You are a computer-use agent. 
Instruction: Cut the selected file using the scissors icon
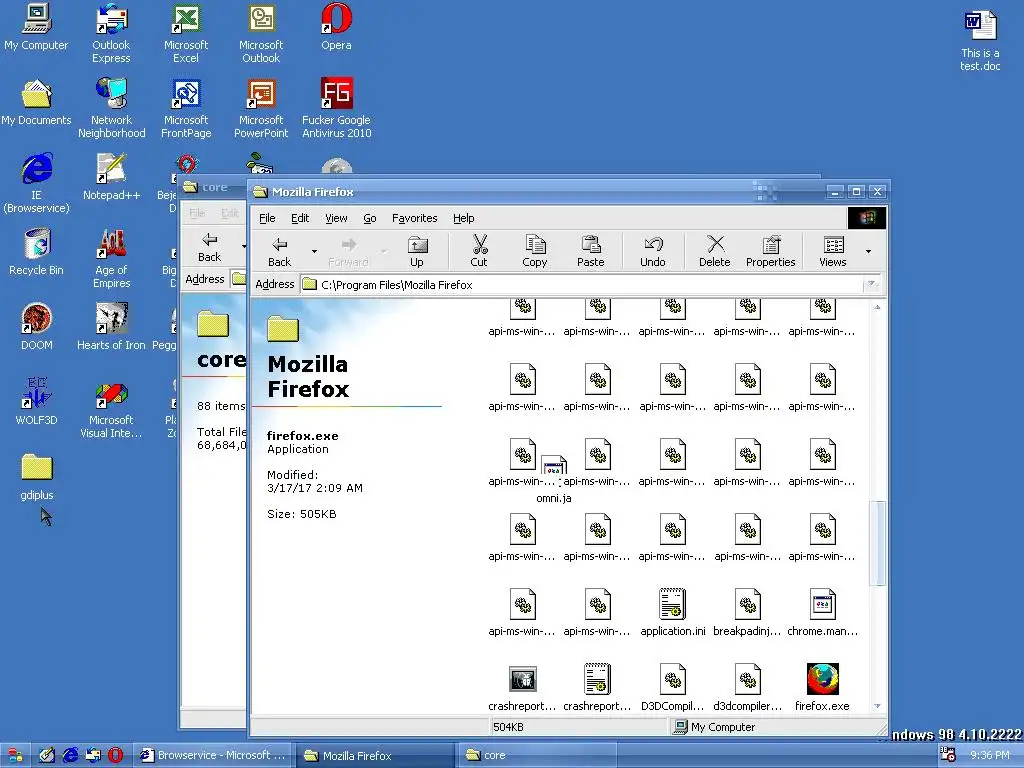[x=479, y=251]
